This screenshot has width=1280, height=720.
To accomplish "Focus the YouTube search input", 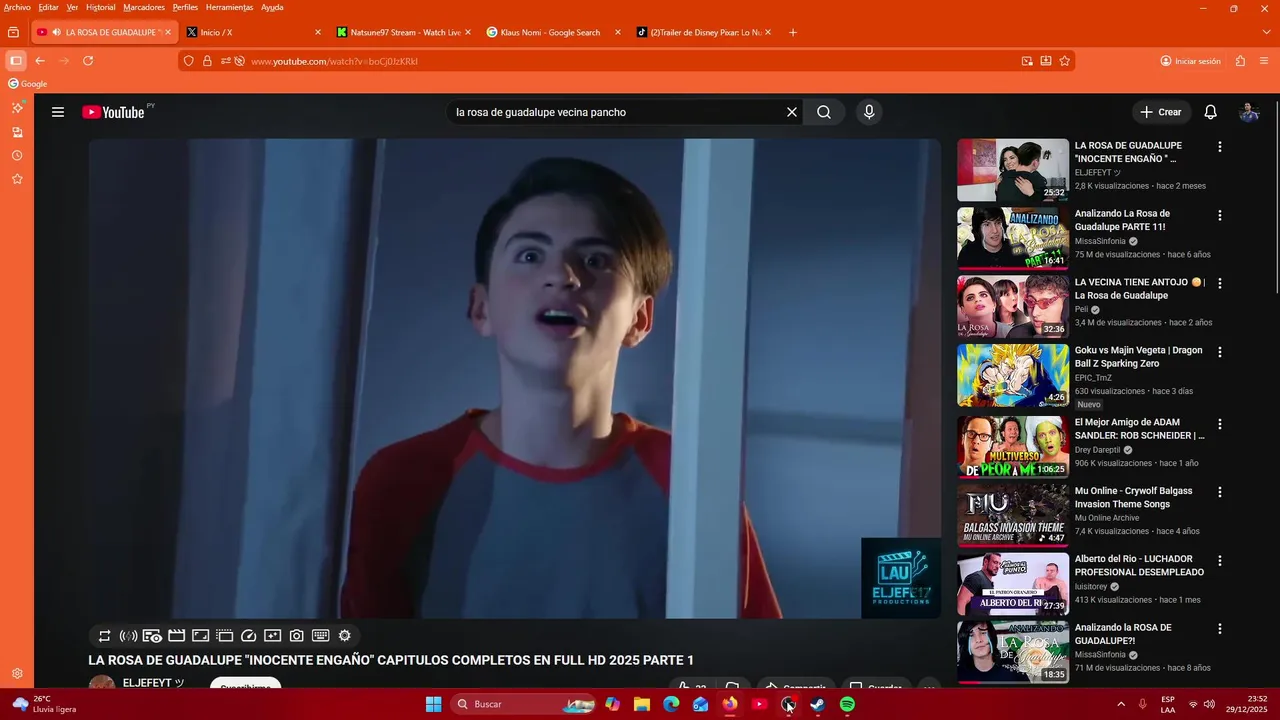I will [x=615, y=112].
